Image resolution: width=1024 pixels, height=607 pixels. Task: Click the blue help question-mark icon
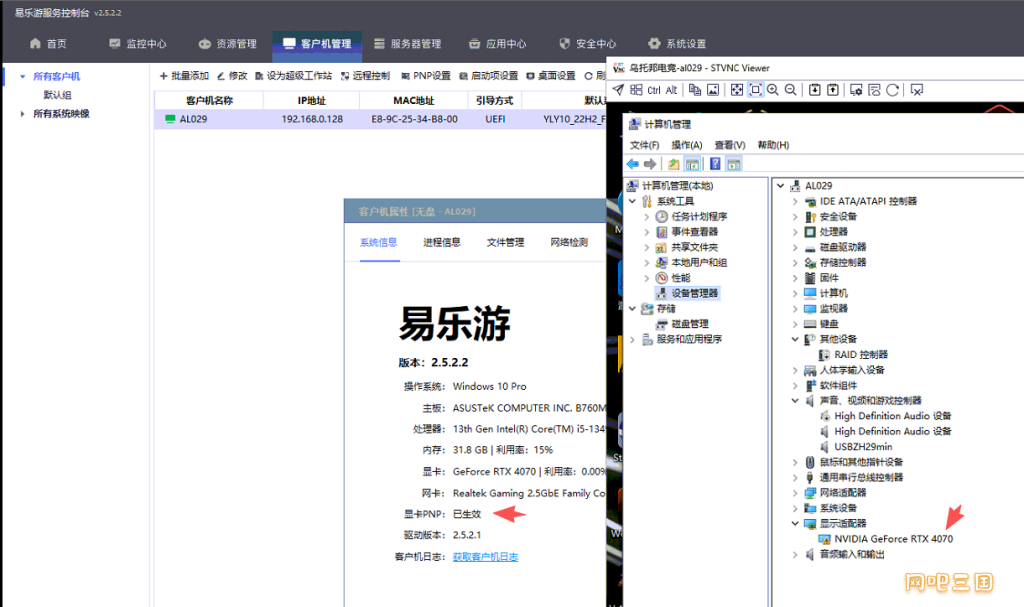(715, 164)
